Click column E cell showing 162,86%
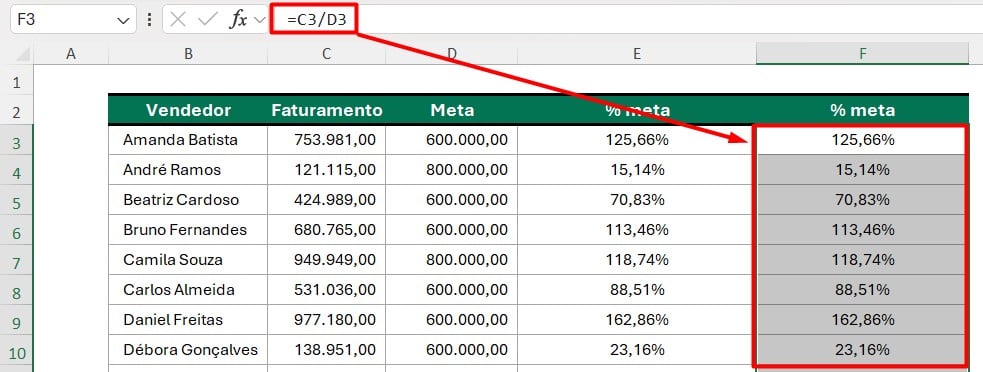Viewport: 983px width, 372px height. (637, 320)
